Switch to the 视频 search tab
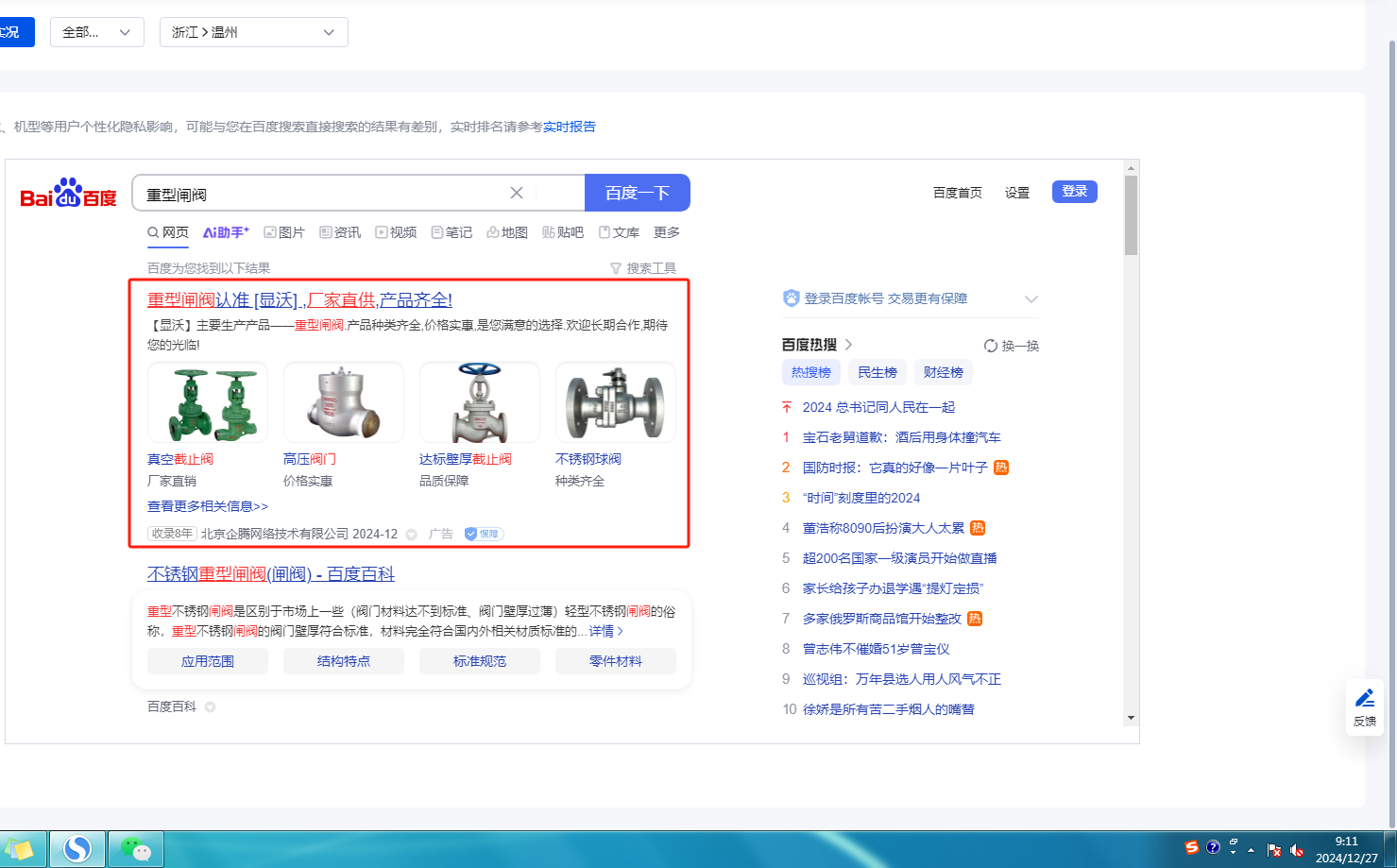Image resolution: width=1397 pixels, height=868 pixels. (x=396, y=232)
